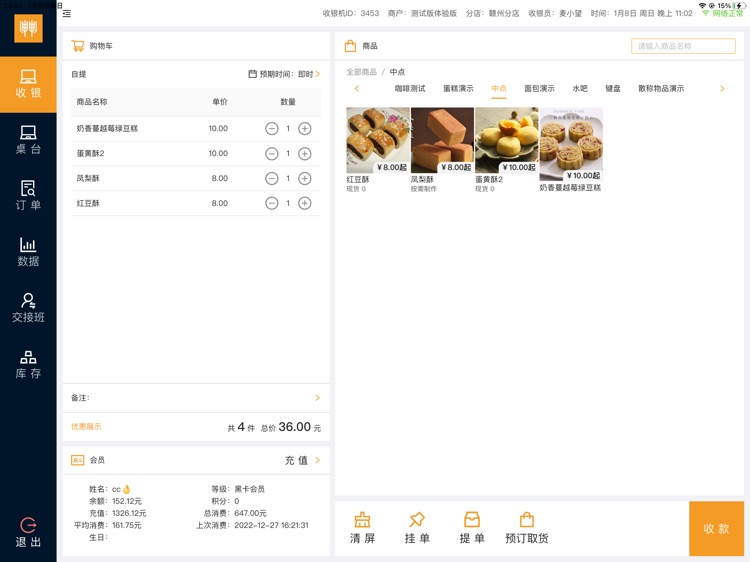Open the 订单 orders section
Screen dimensions: 750x562
click(x=28, y=196)
